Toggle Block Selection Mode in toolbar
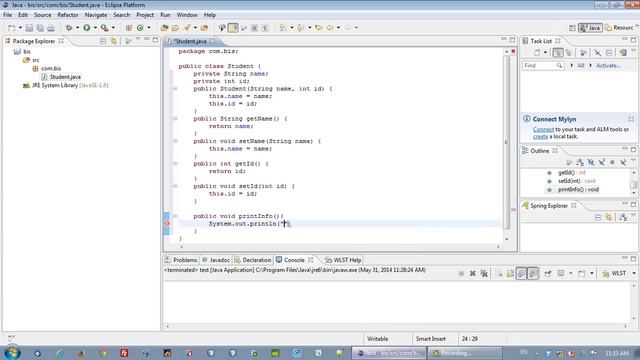 click(254, 28)
